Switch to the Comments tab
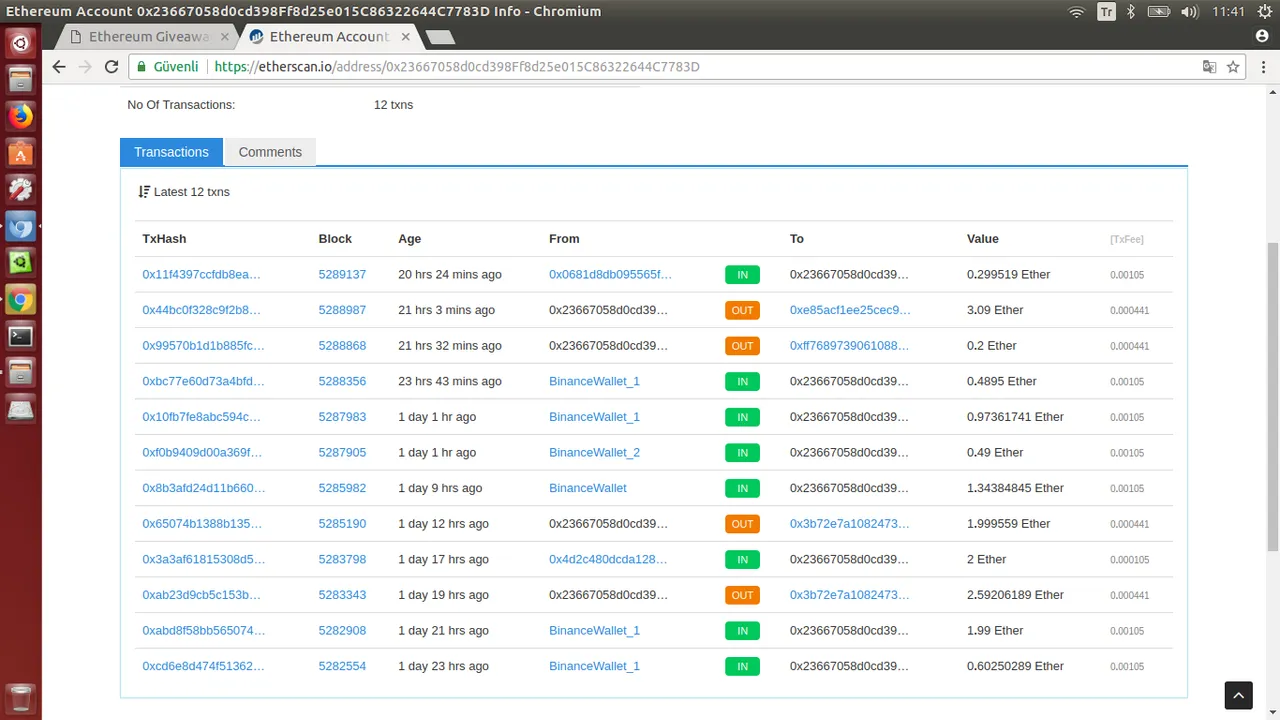The width and height of the screenshot is (1280, 720). pos(270,152)
